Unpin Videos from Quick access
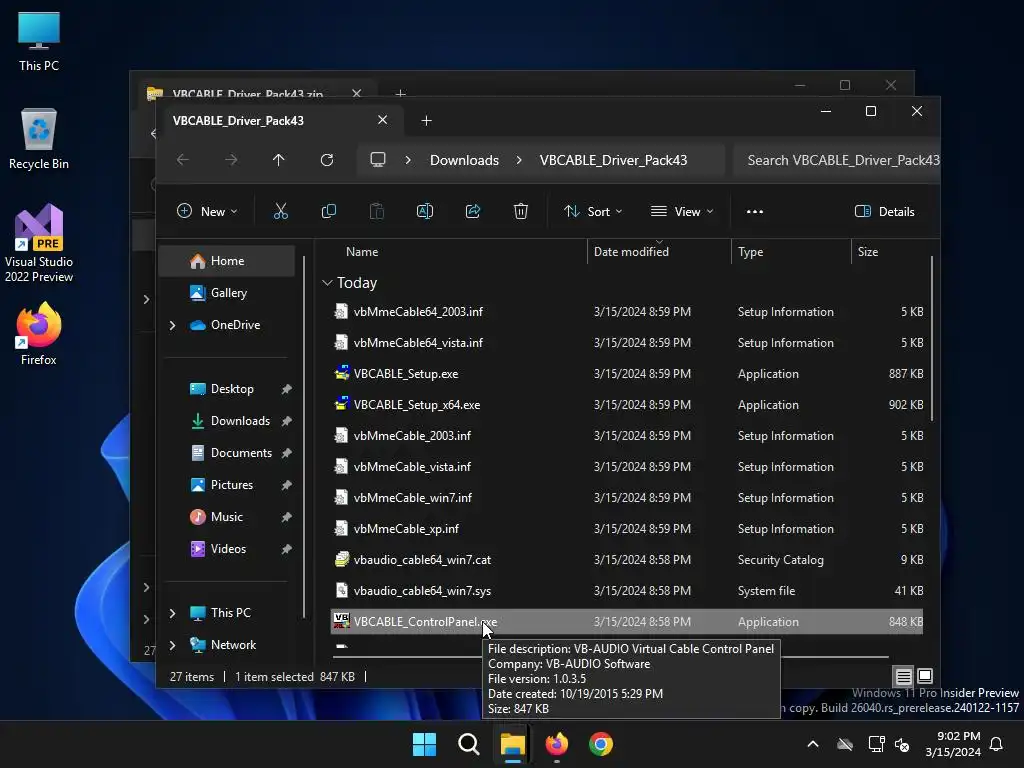Screen dimensions: 1024x768 point(286,549)
